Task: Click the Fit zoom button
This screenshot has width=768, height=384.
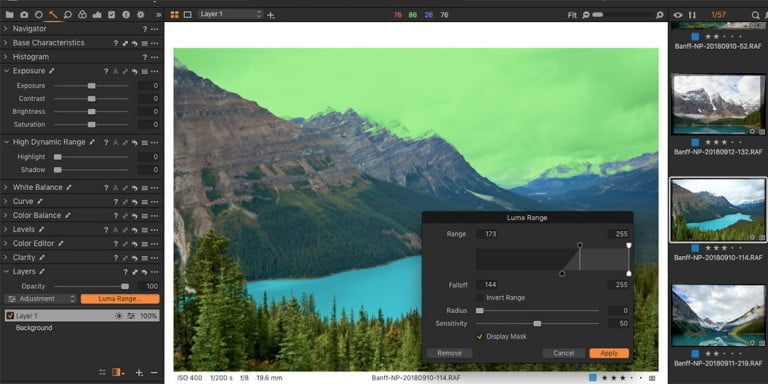Action: [572, 15]
